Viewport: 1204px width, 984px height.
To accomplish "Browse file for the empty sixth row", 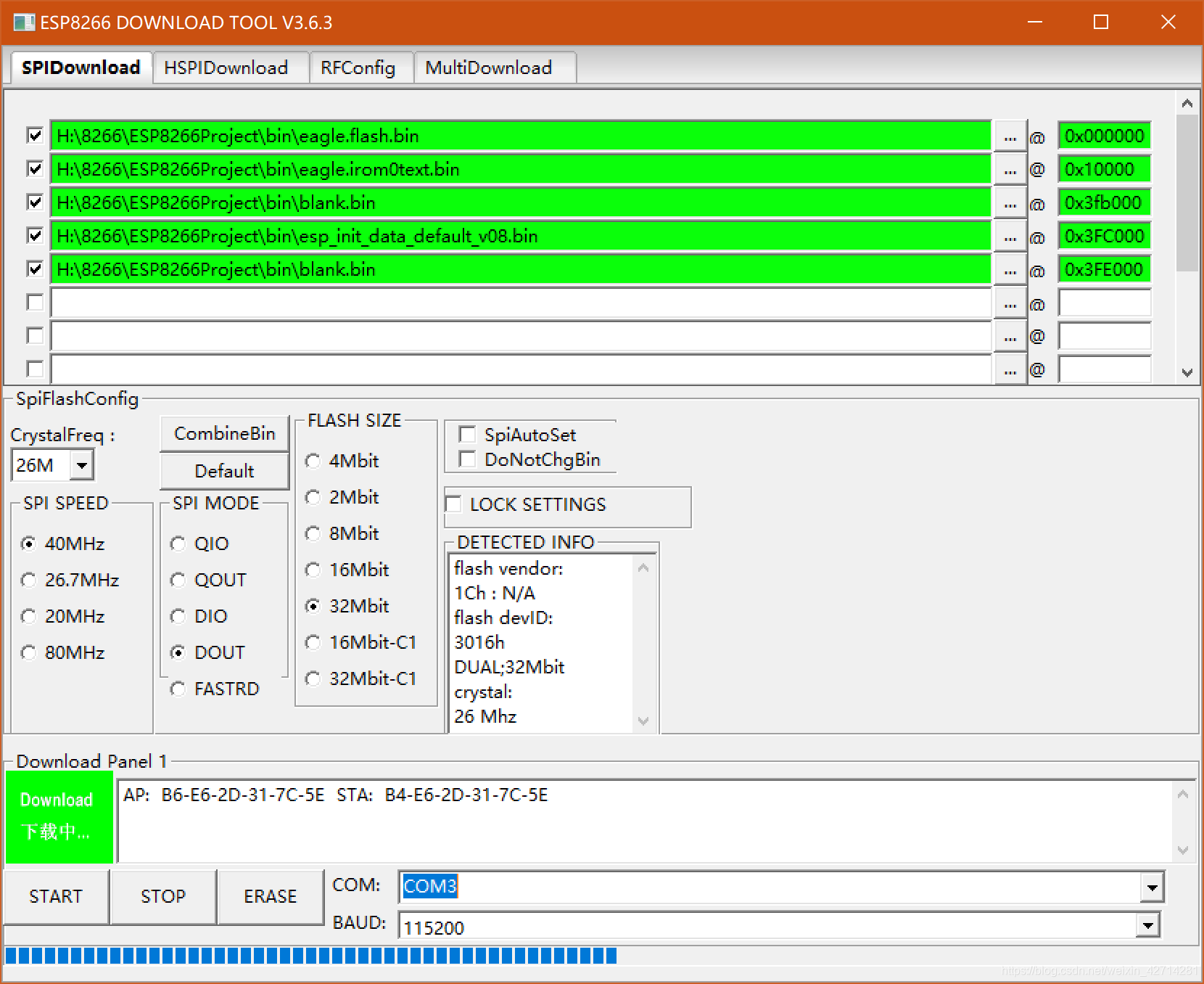I will 1010,303.
